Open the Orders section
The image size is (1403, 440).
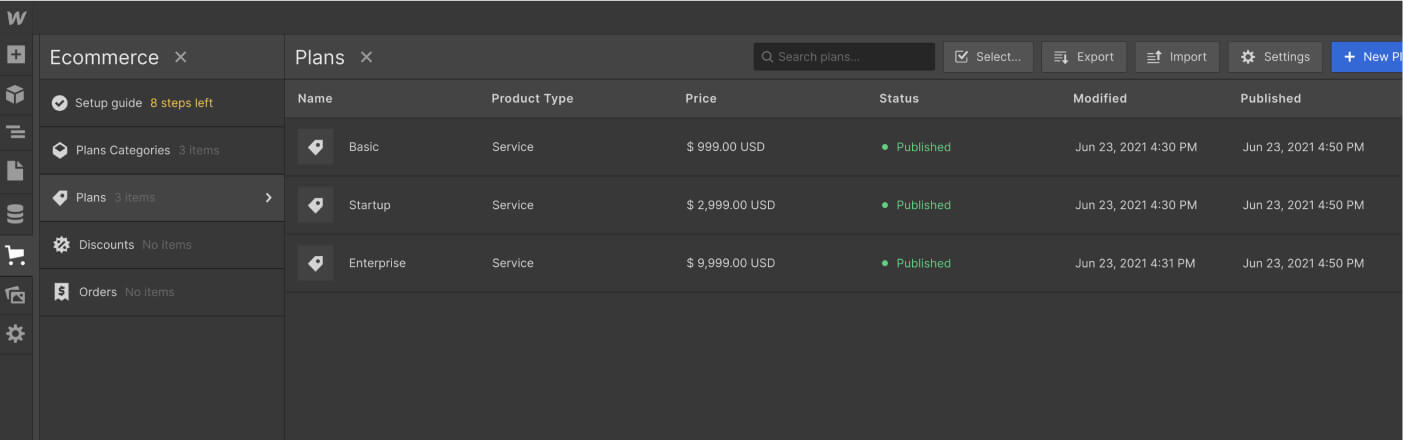click(98, 292)
